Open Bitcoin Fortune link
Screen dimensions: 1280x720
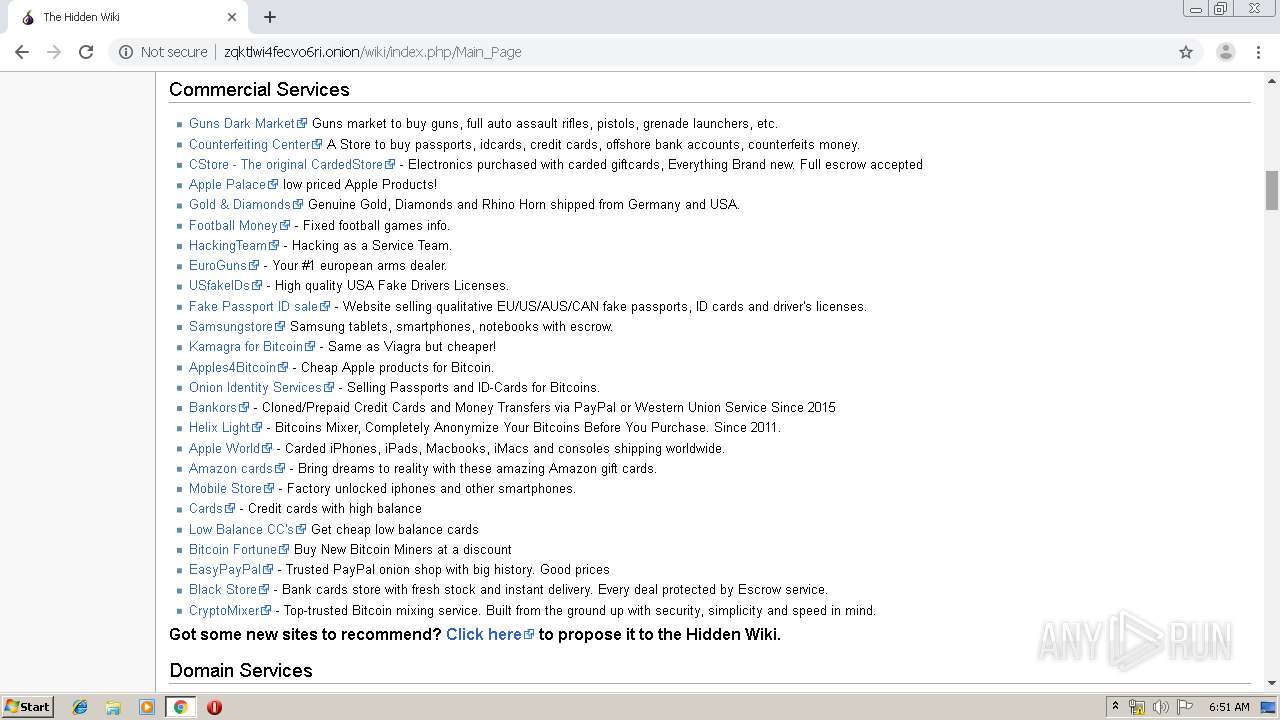coord(238,549)
